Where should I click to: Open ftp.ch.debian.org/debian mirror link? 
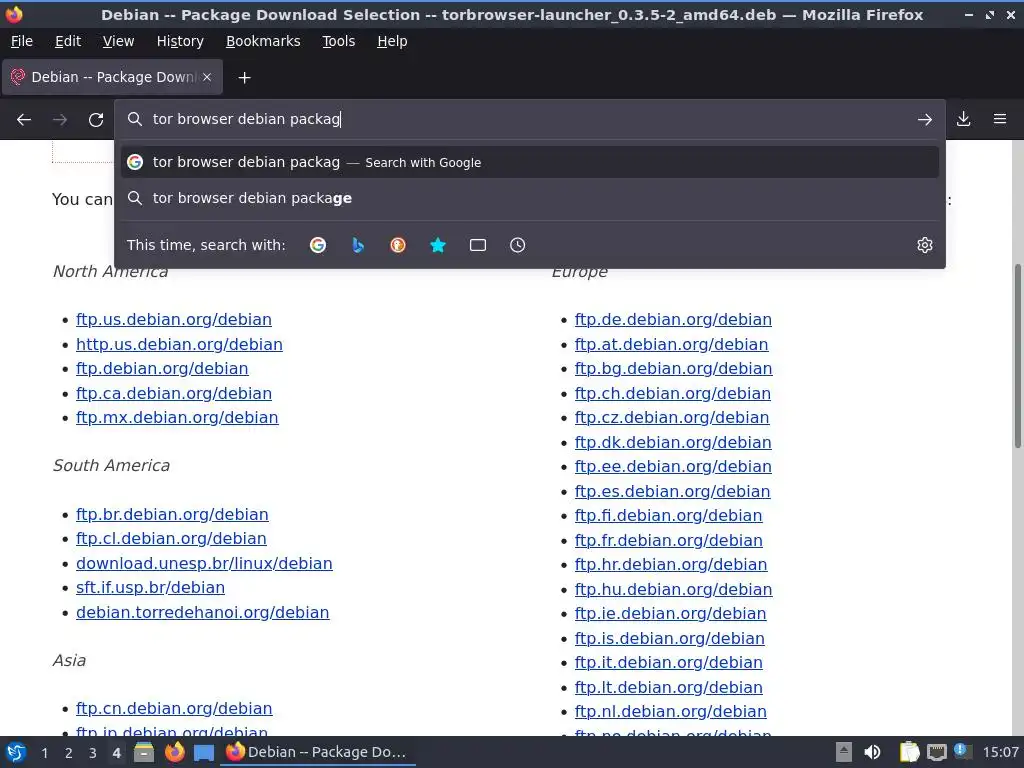(673, 393)
